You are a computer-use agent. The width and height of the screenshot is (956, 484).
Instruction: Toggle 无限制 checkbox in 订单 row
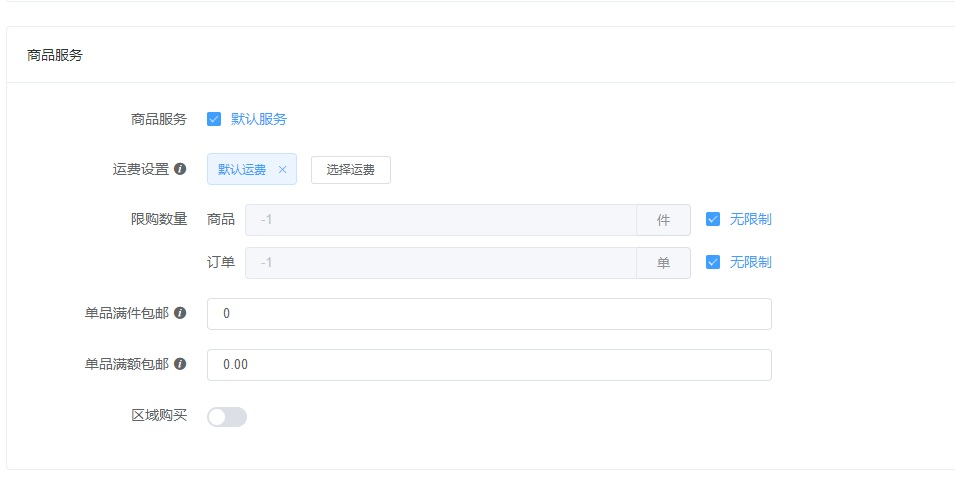[x=713, y=262]
